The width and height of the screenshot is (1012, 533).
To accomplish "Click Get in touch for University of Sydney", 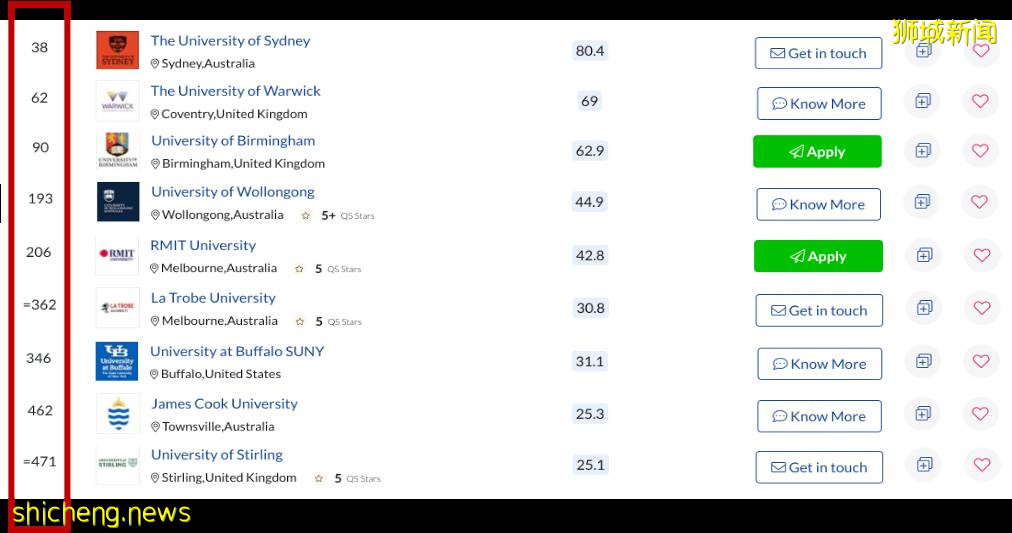I will point(818,53).
